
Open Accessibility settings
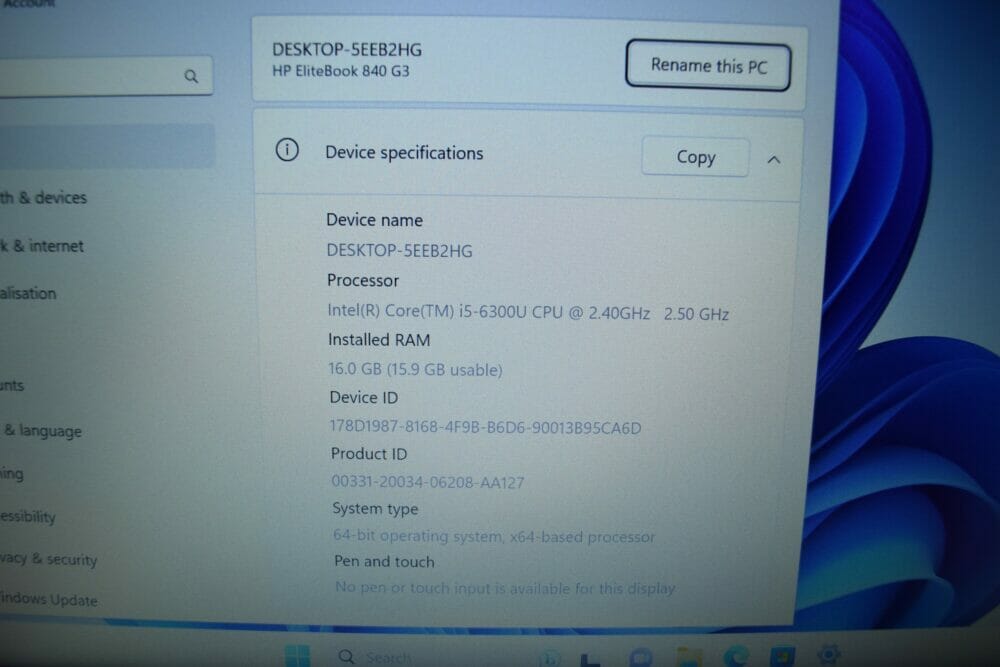[28, 517]
